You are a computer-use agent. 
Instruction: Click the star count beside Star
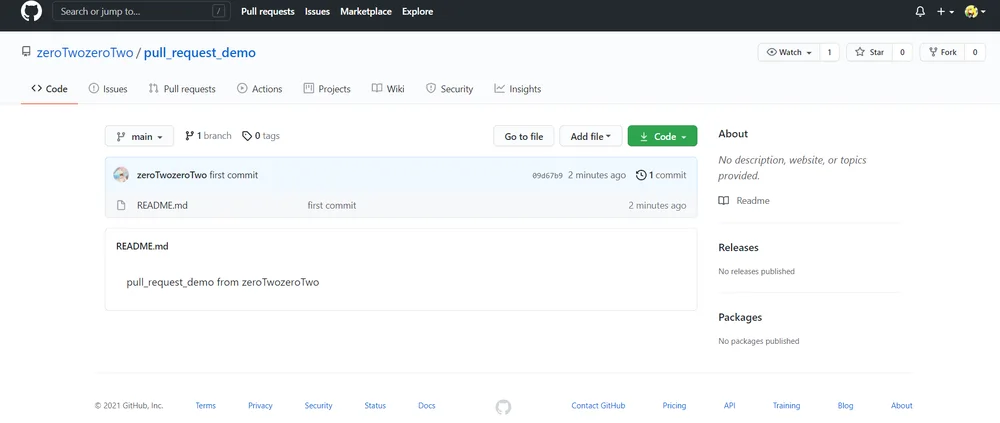click(x=902, y=52)
